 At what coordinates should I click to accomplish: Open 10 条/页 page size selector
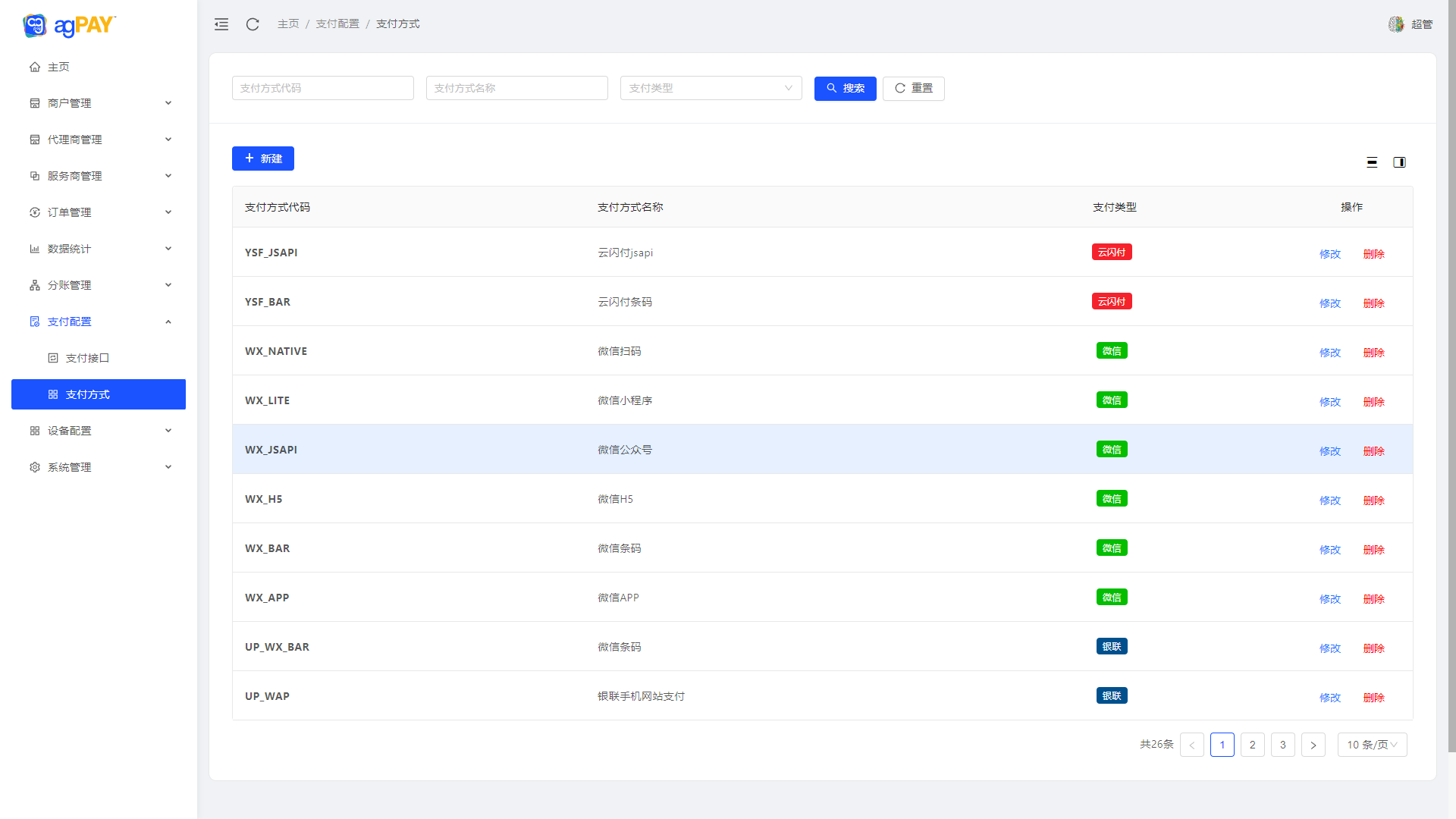(x=1372, y=745)
